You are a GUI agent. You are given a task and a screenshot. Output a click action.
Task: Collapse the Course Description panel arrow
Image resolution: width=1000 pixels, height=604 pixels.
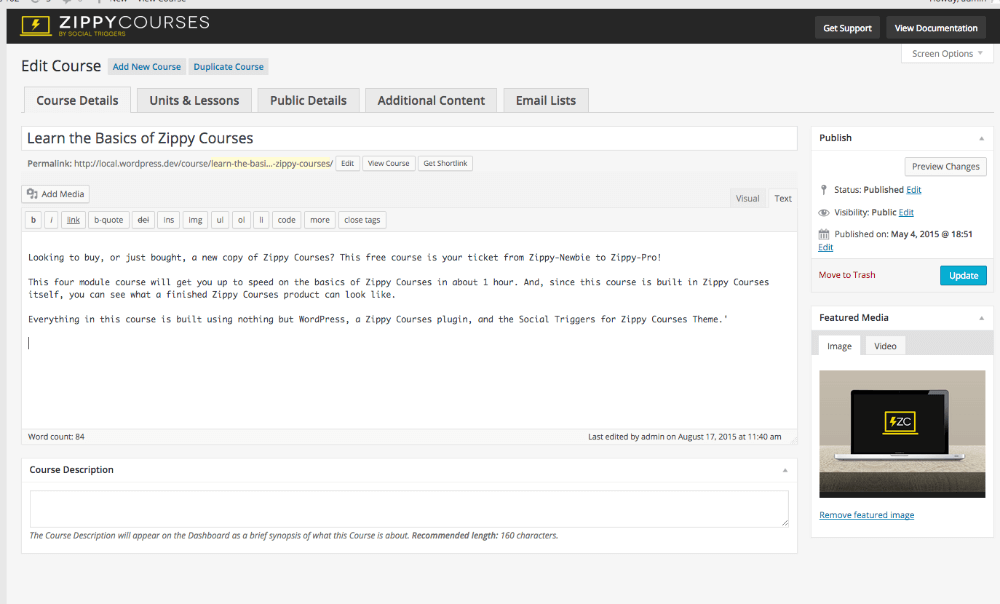785,470
